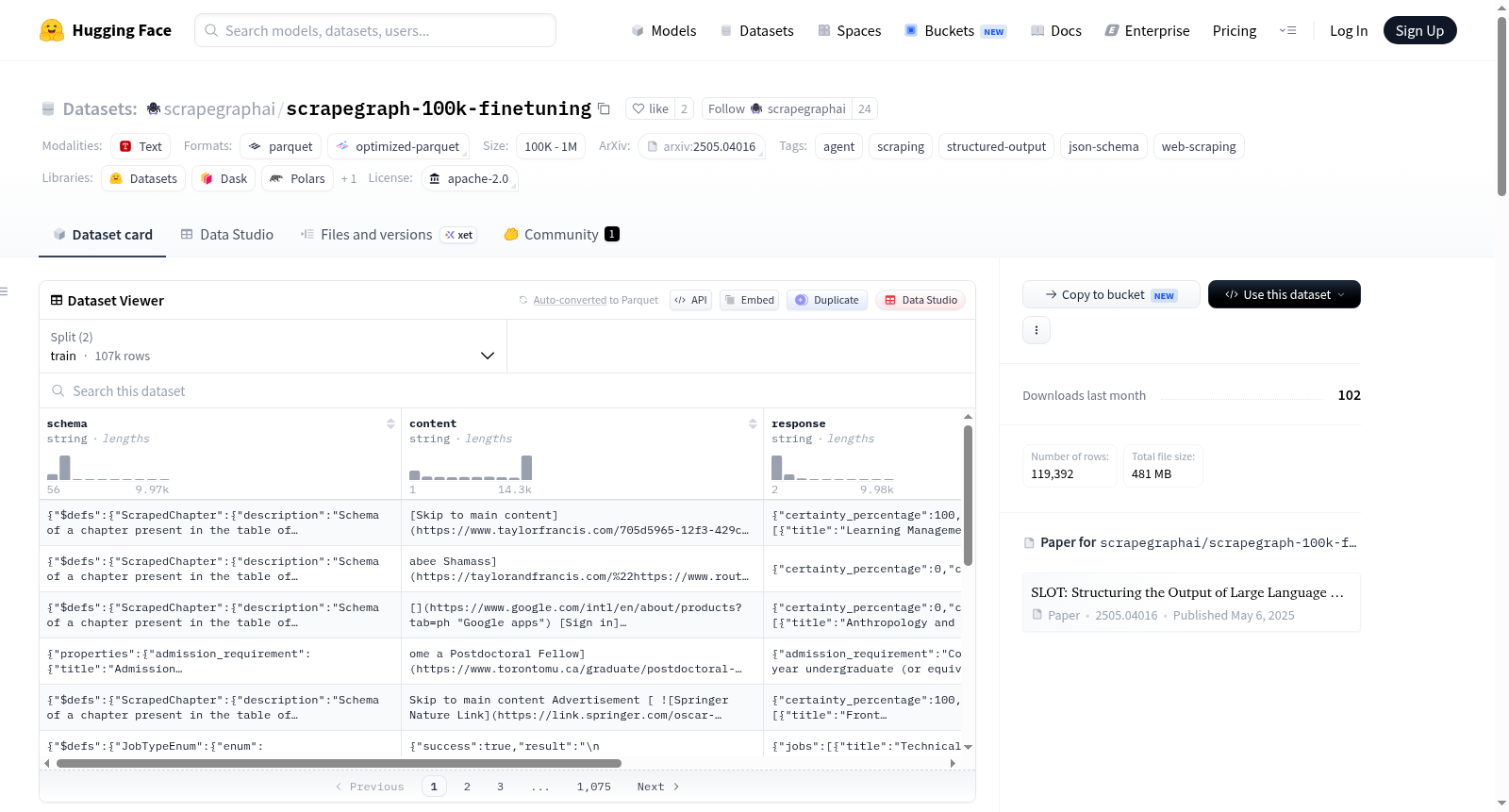Sort the content column
1509x812 pixels.
[753, 423]
